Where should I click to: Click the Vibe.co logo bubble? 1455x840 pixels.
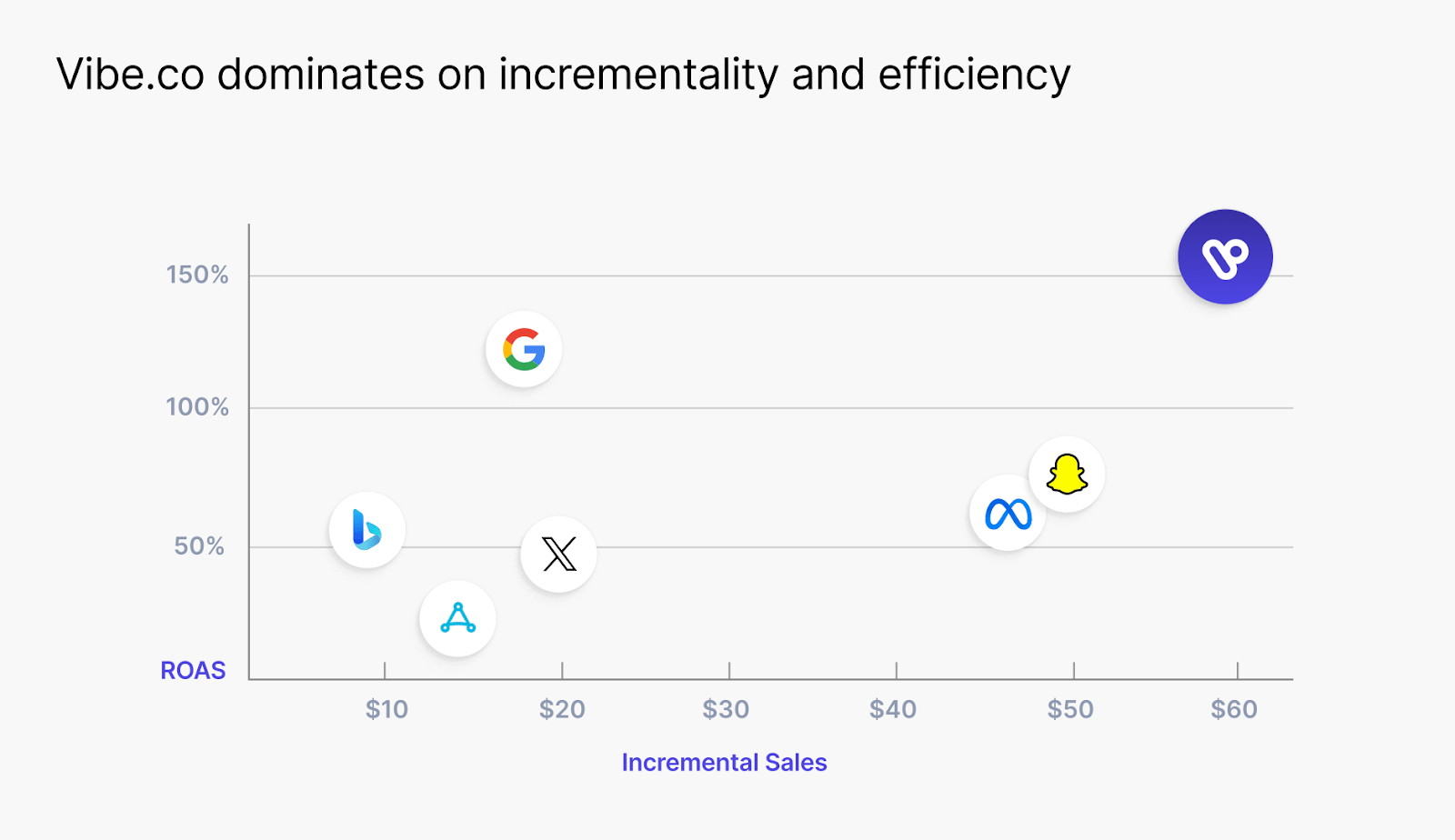pyautogui.click(x=1225, y=257)
